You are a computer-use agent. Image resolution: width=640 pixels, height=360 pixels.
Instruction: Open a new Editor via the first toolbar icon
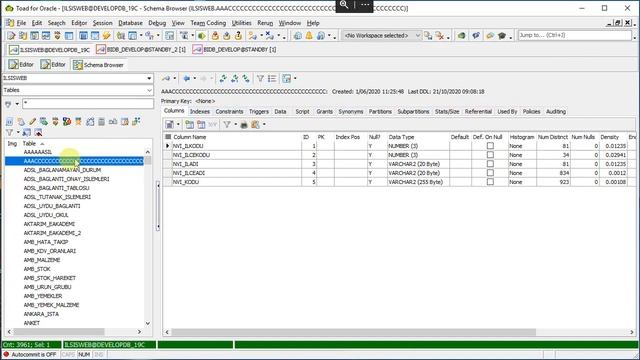(11, 36)
